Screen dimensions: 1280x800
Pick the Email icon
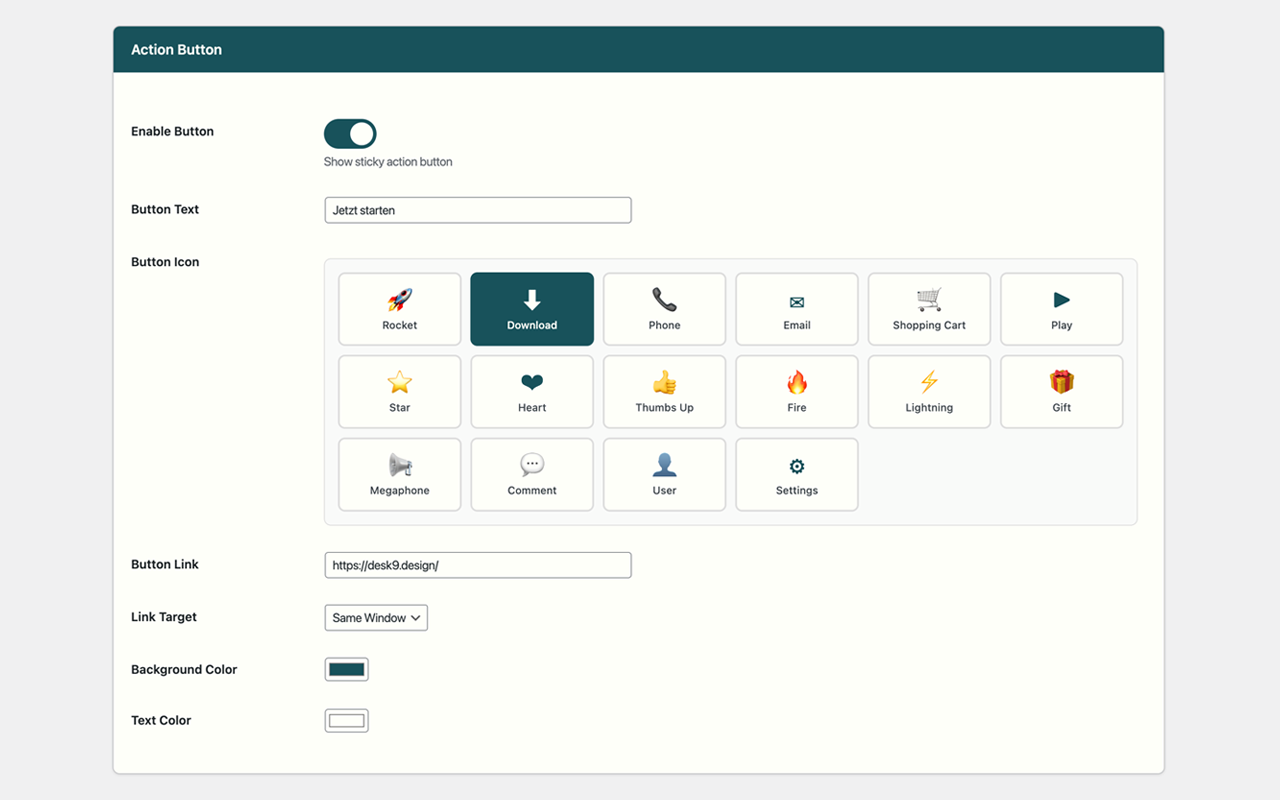[796, 308]
